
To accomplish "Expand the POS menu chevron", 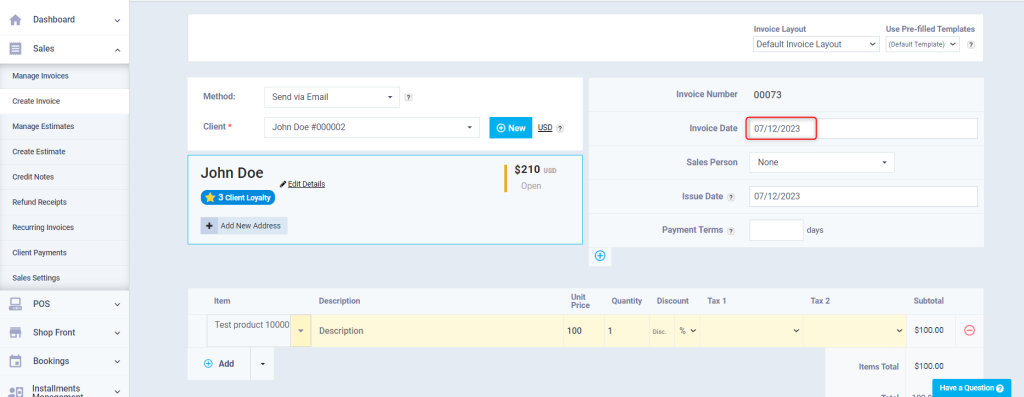I will [118, 304].
